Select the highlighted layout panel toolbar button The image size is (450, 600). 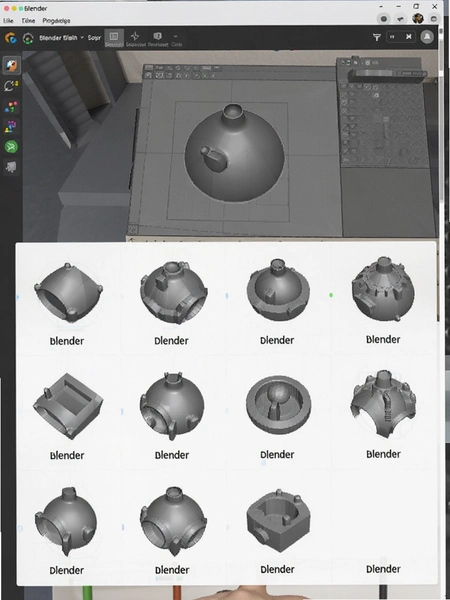tap(114, 38)
